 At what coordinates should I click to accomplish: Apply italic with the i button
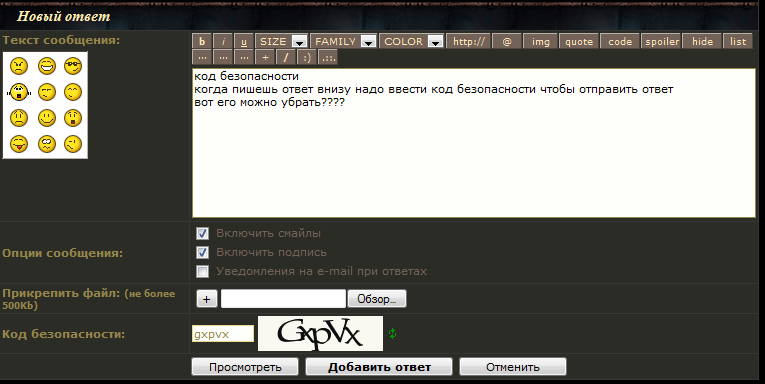pyautogui.click(x=223, y=41)
